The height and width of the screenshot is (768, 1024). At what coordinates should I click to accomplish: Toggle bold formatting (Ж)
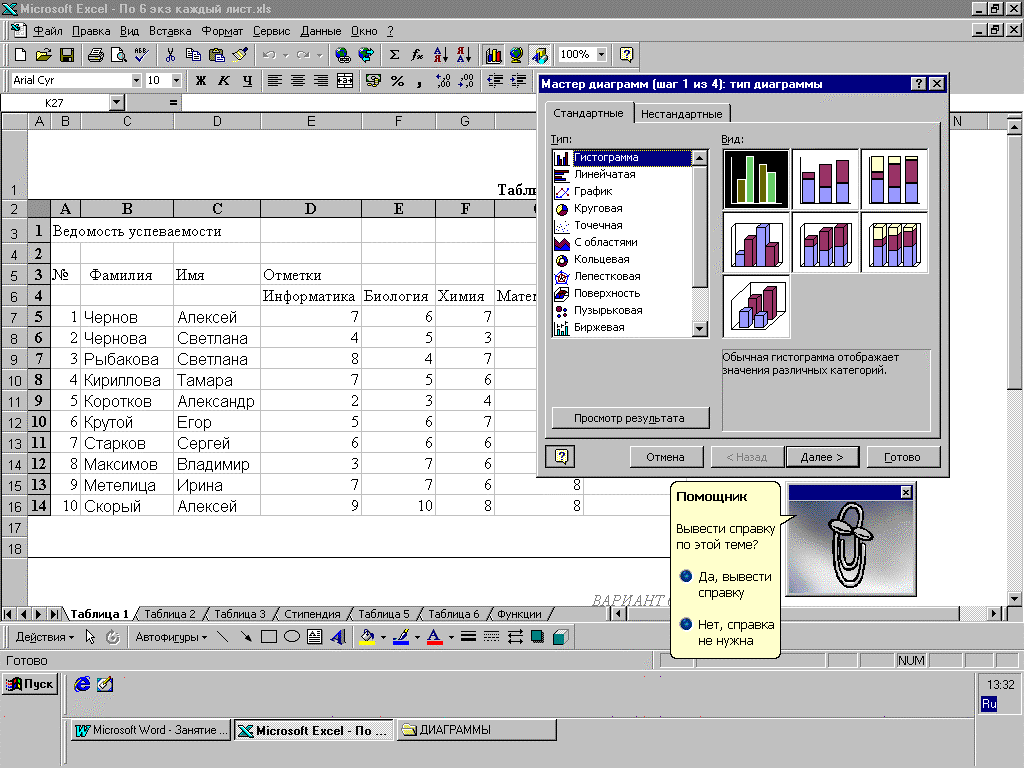click(x=200, y=80)
